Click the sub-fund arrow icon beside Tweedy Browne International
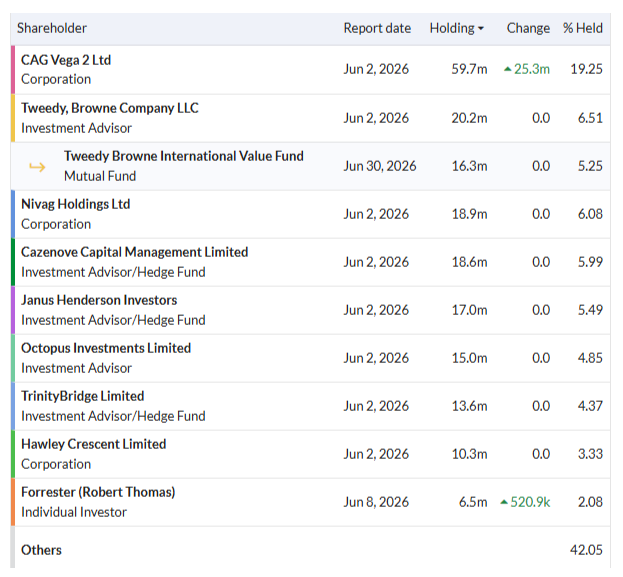The width and height of the screenshot is (623, 577). 37,167
